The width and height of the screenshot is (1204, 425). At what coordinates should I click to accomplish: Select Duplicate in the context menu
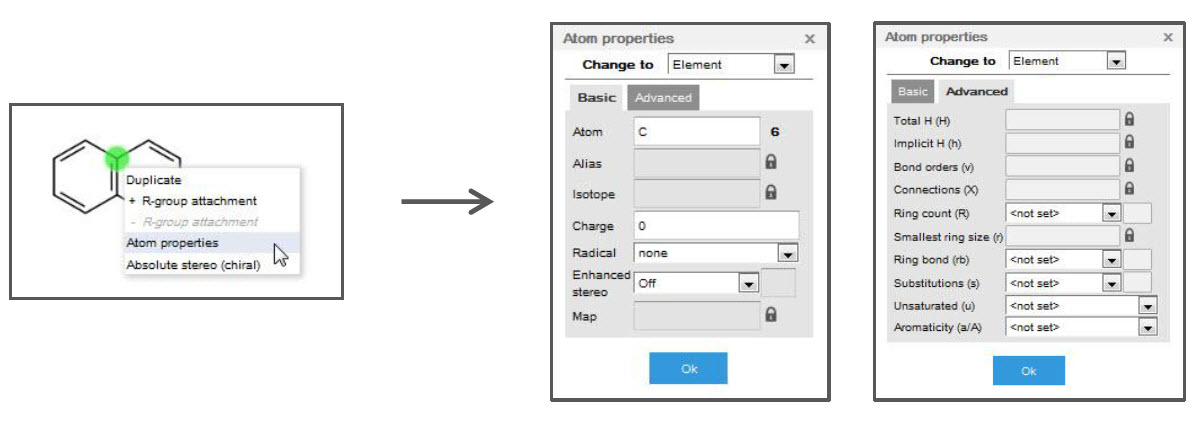[154, 180]
